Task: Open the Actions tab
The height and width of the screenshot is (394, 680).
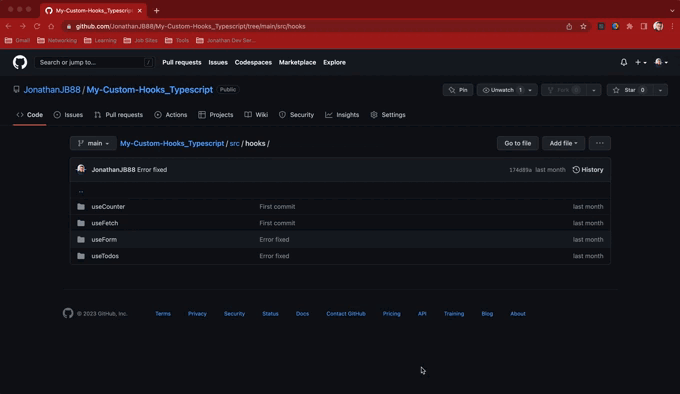Action: point(171,115)
